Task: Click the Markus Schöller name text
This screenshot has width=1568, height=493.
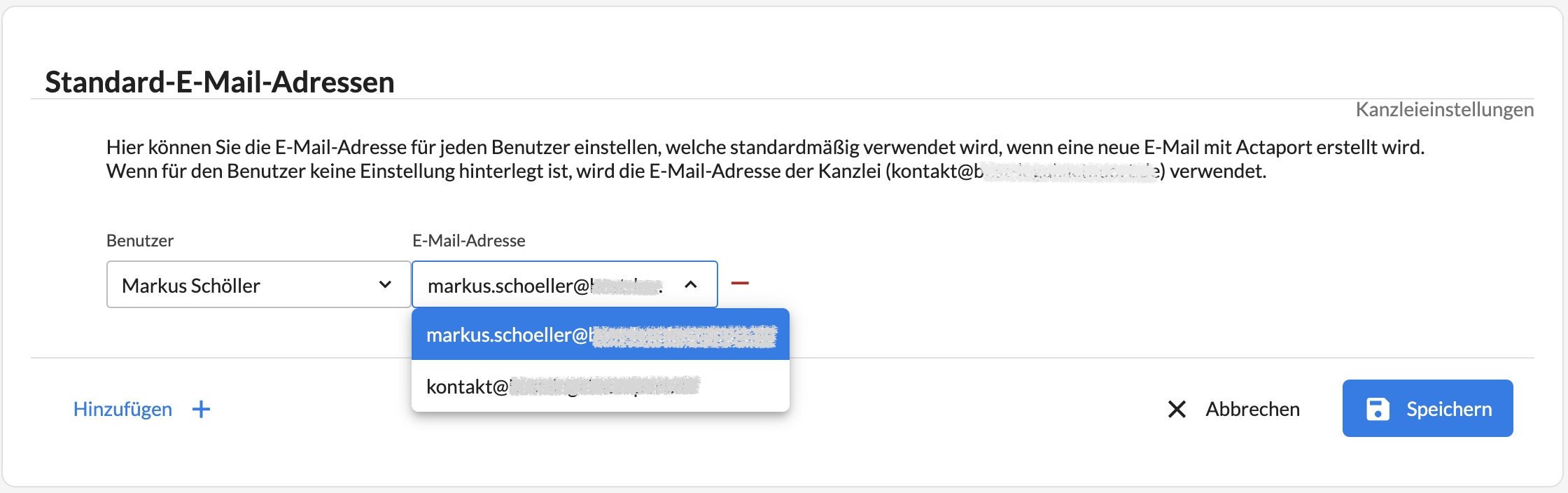Action: coord(191,286)
